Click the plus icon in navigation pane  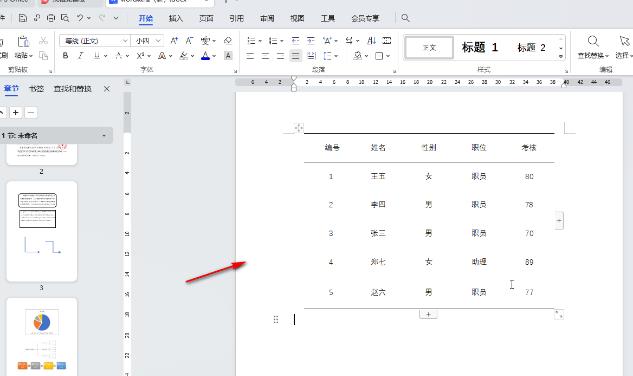16,112
